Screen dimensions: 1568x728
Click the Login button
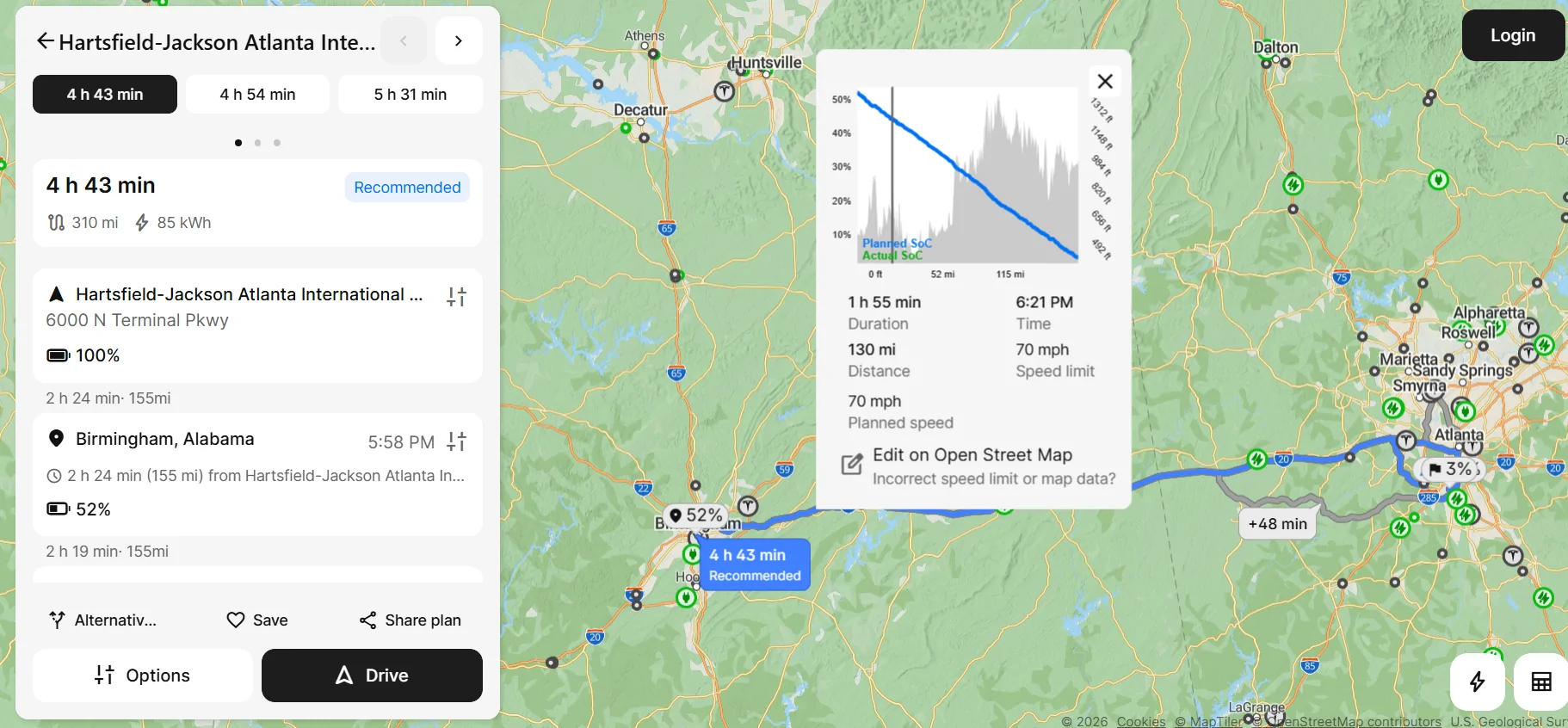tap(1513, 35)
